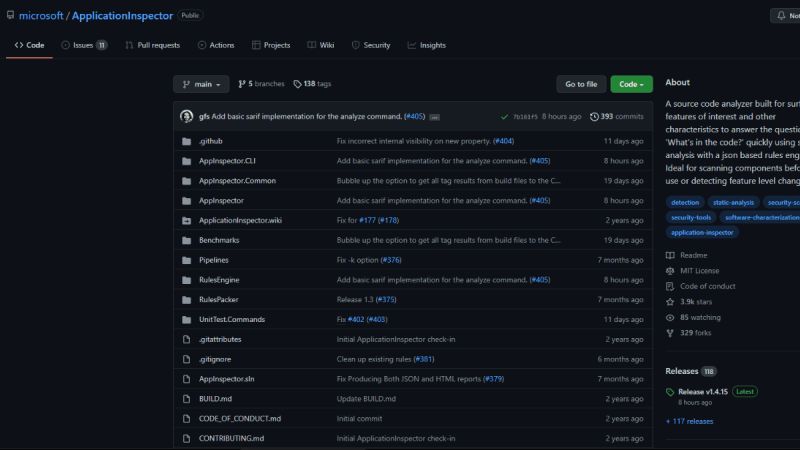The image size is (800, 450).
Task: Click the AppInspector.sln file icon
Action: [x=187, y=379]
